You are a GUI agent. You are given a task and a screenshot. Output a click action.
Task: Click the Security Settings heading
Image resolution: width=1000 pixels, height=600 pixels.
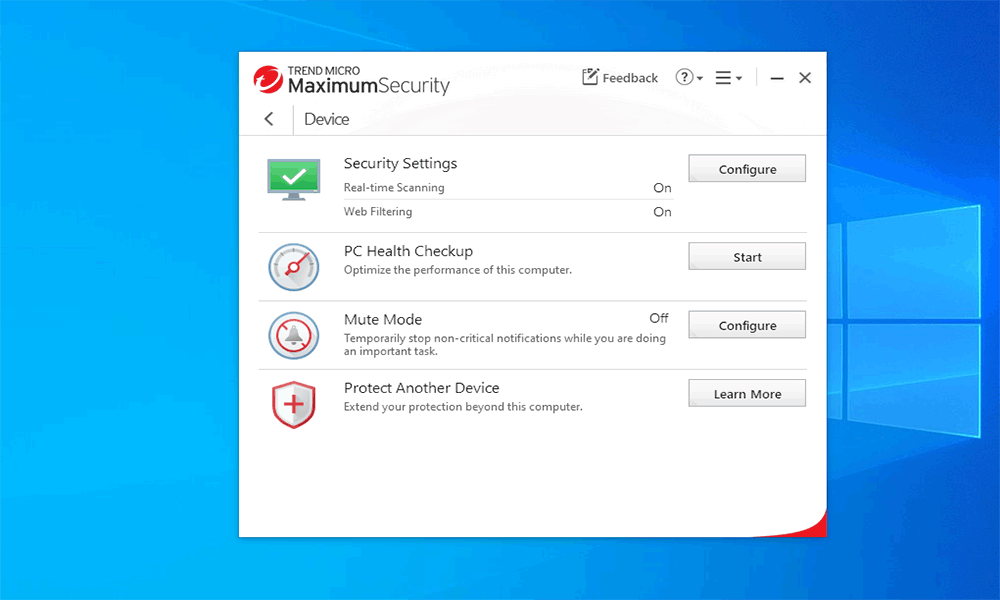point(401,164)
